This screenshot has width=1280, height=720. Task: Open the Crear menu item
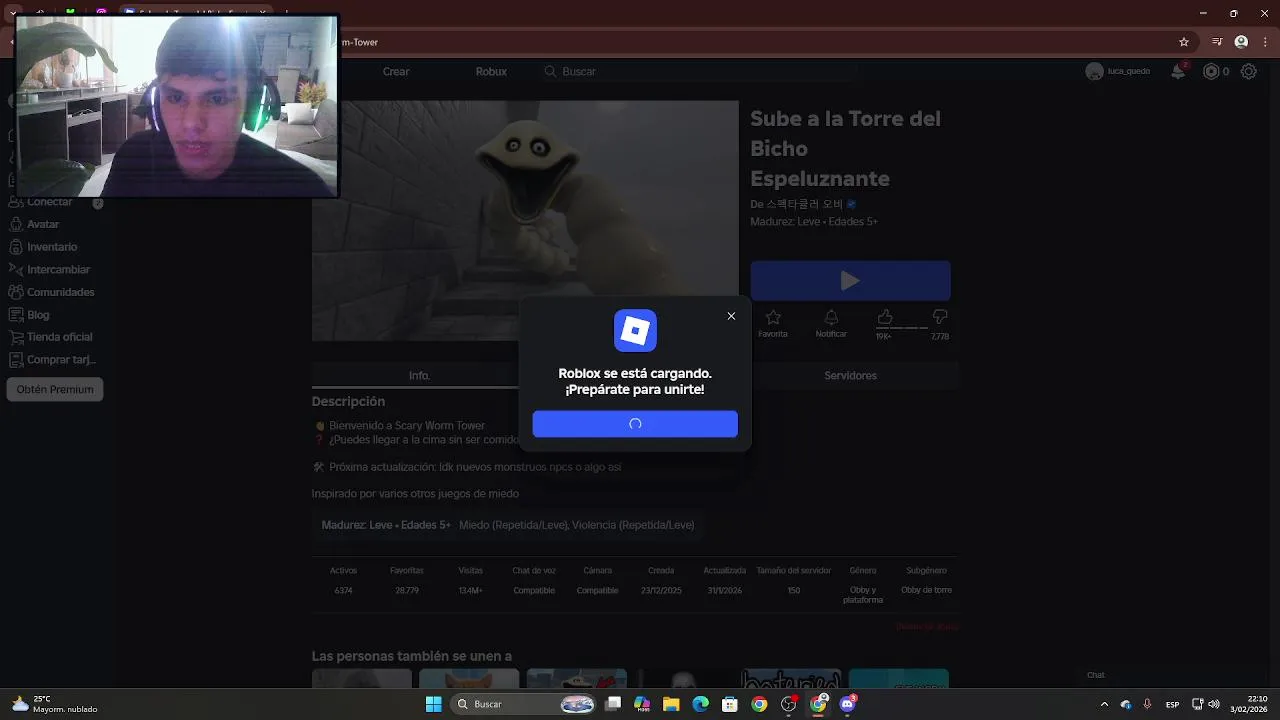pyautogui.click(x=396, y=71)
